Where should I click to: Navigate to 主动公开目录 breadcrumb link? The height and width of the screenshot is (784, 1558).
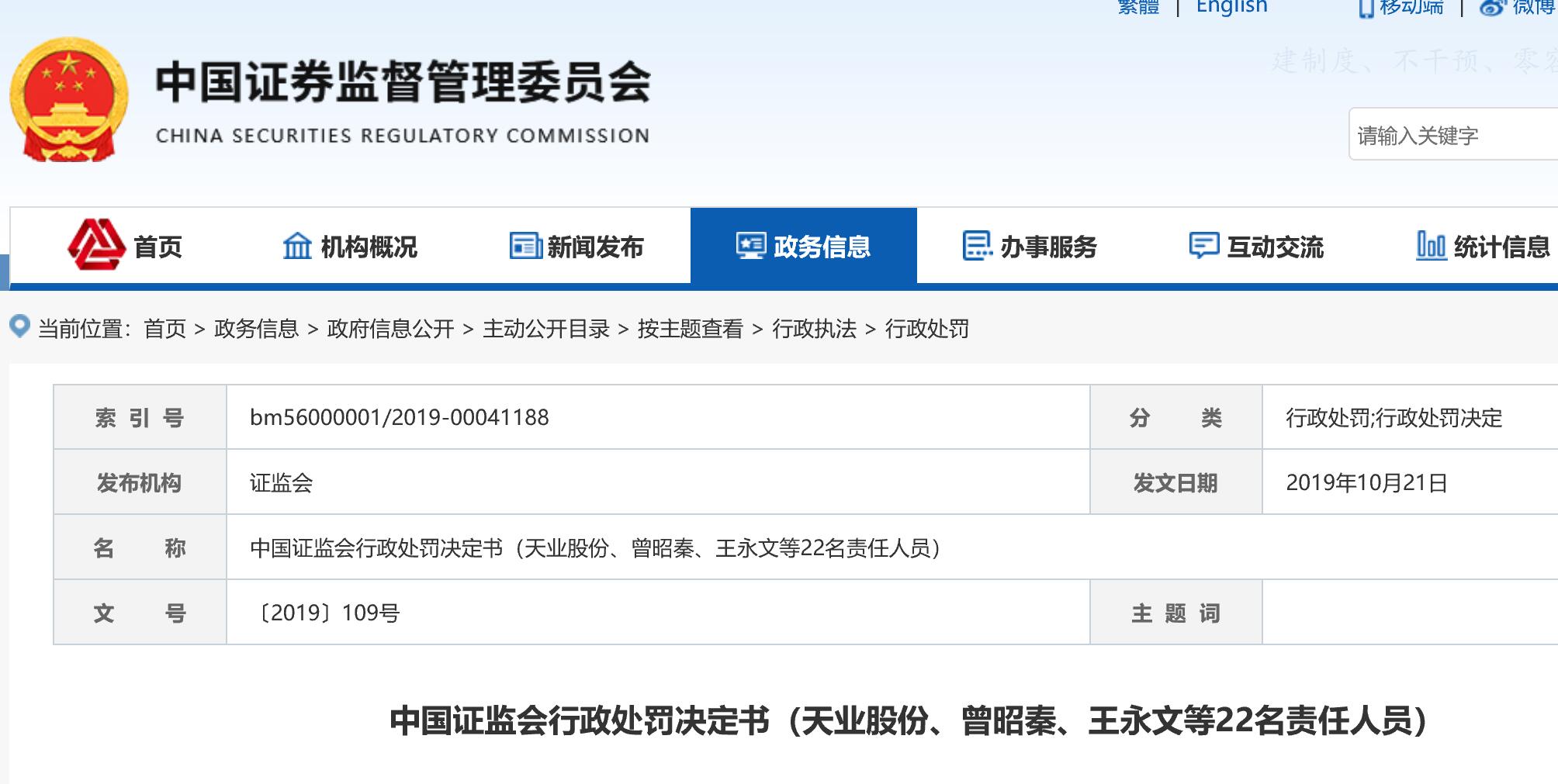545,329
